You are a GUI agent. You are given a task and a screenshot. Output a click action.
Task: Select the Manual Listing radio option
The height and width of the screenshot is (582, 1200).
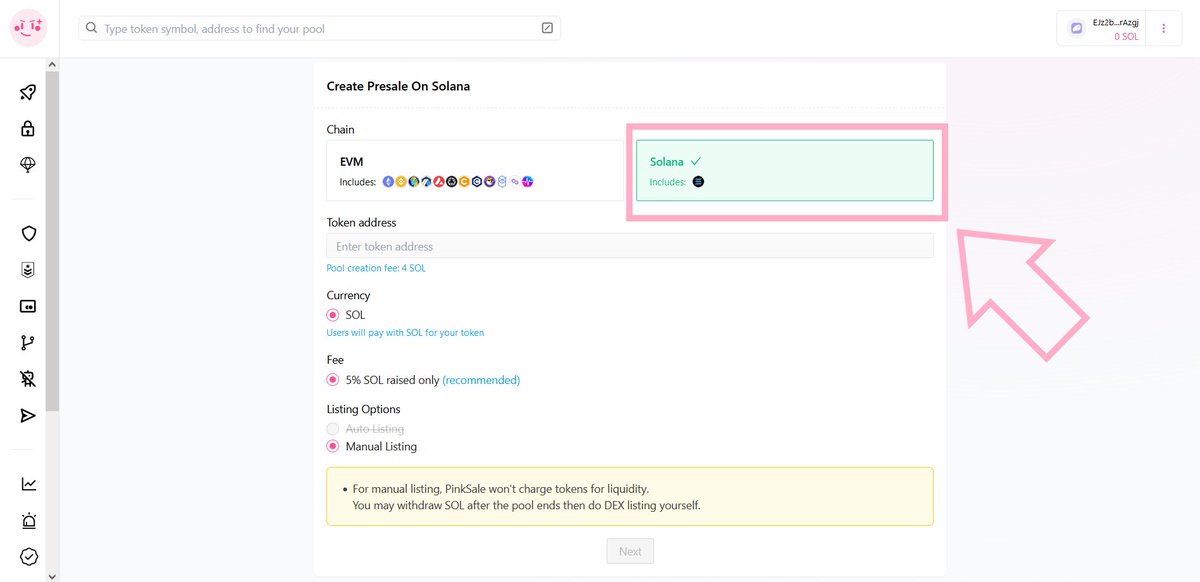tap(333, 447)
